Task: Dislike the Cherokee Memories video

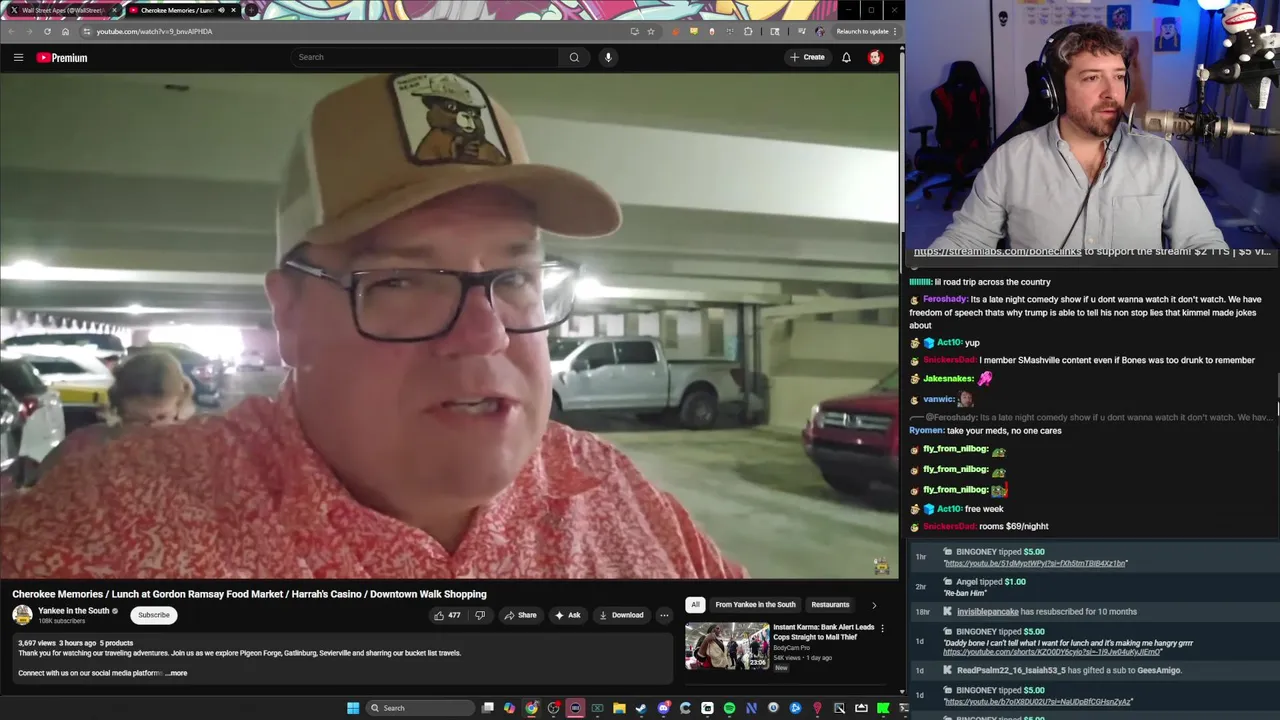Action: pyautogui.click(x=480, y=615)
